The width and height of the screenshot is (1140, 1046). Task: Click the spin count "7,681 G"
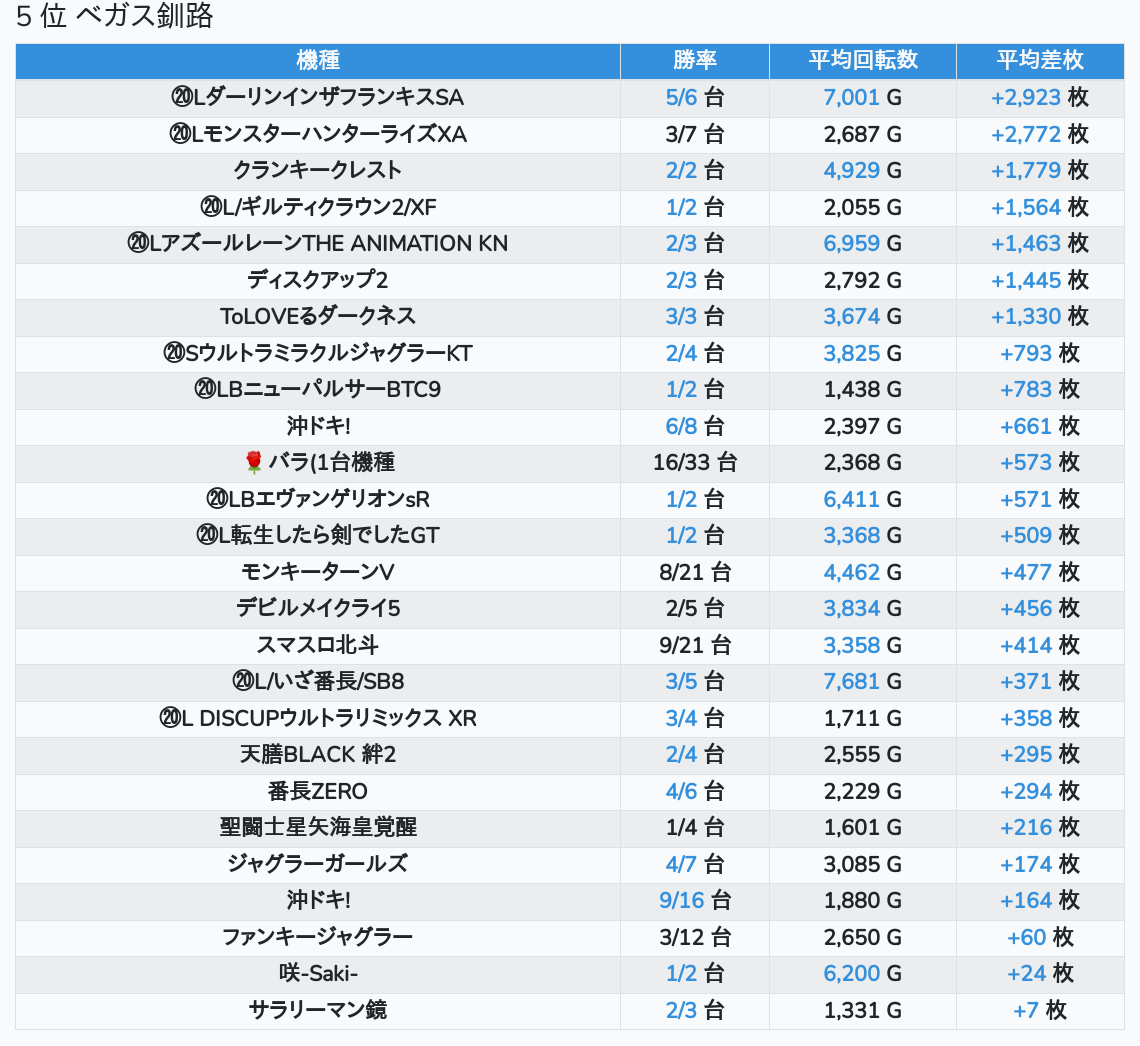tap(863, 682)
